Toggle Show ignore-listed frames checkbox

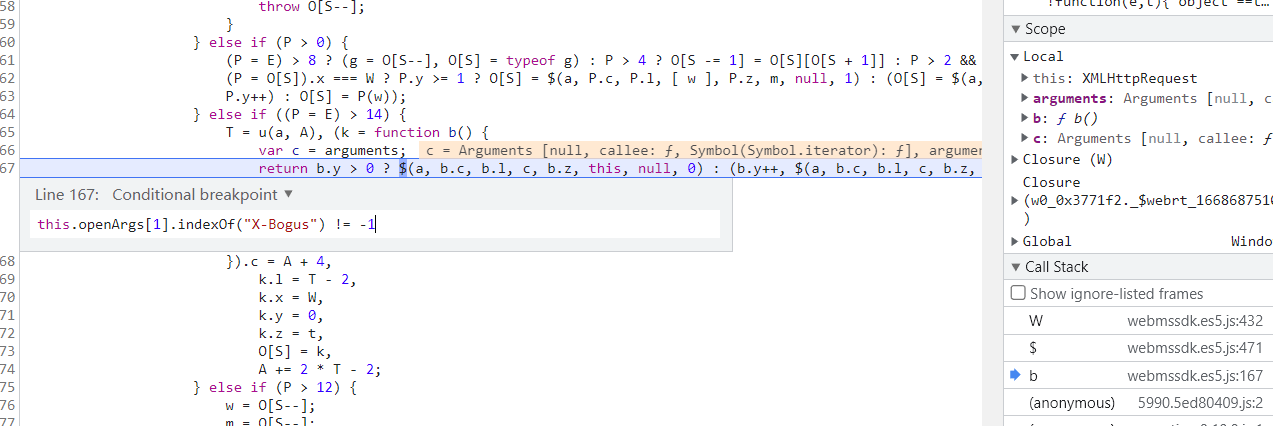1018,294
